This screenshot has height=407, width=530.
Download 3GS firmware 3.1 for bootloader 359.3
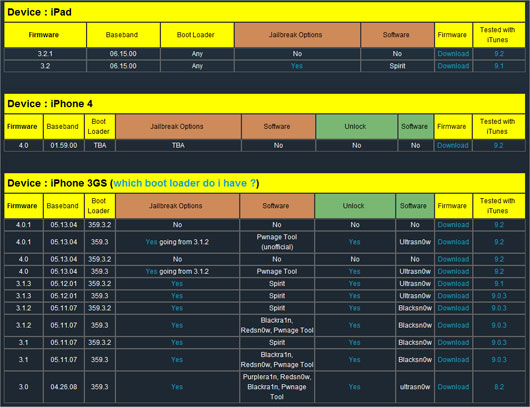coord(453,360)
